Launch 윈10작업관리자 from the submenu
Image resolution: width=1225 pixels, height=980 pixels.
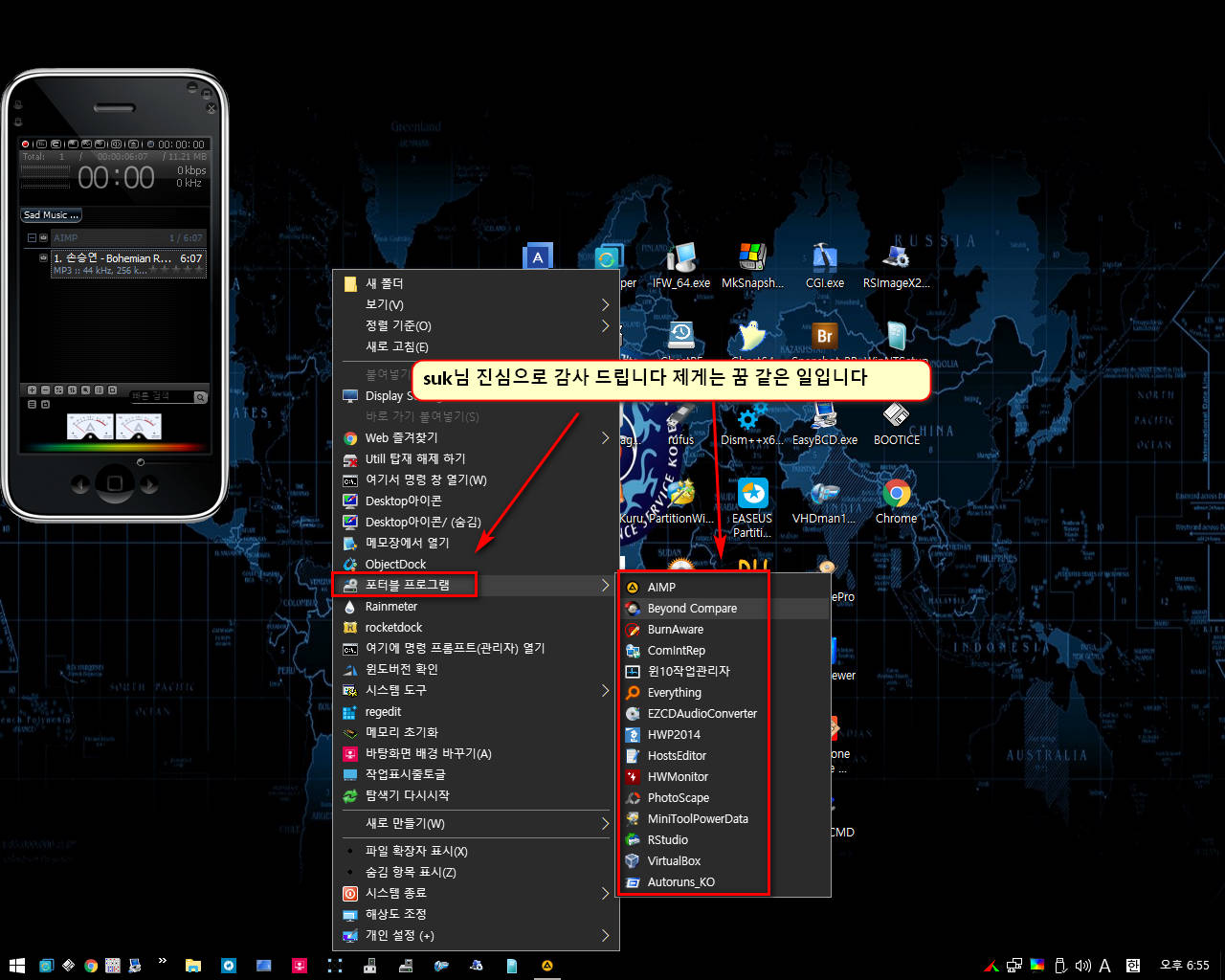point(724,672)
